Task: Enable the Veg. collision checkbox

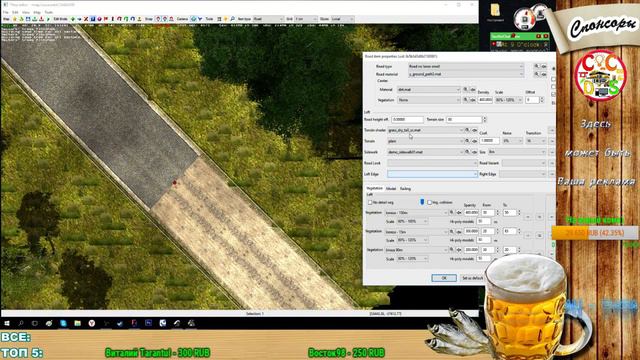Action: pyautogui.click(x=429, y=202)
